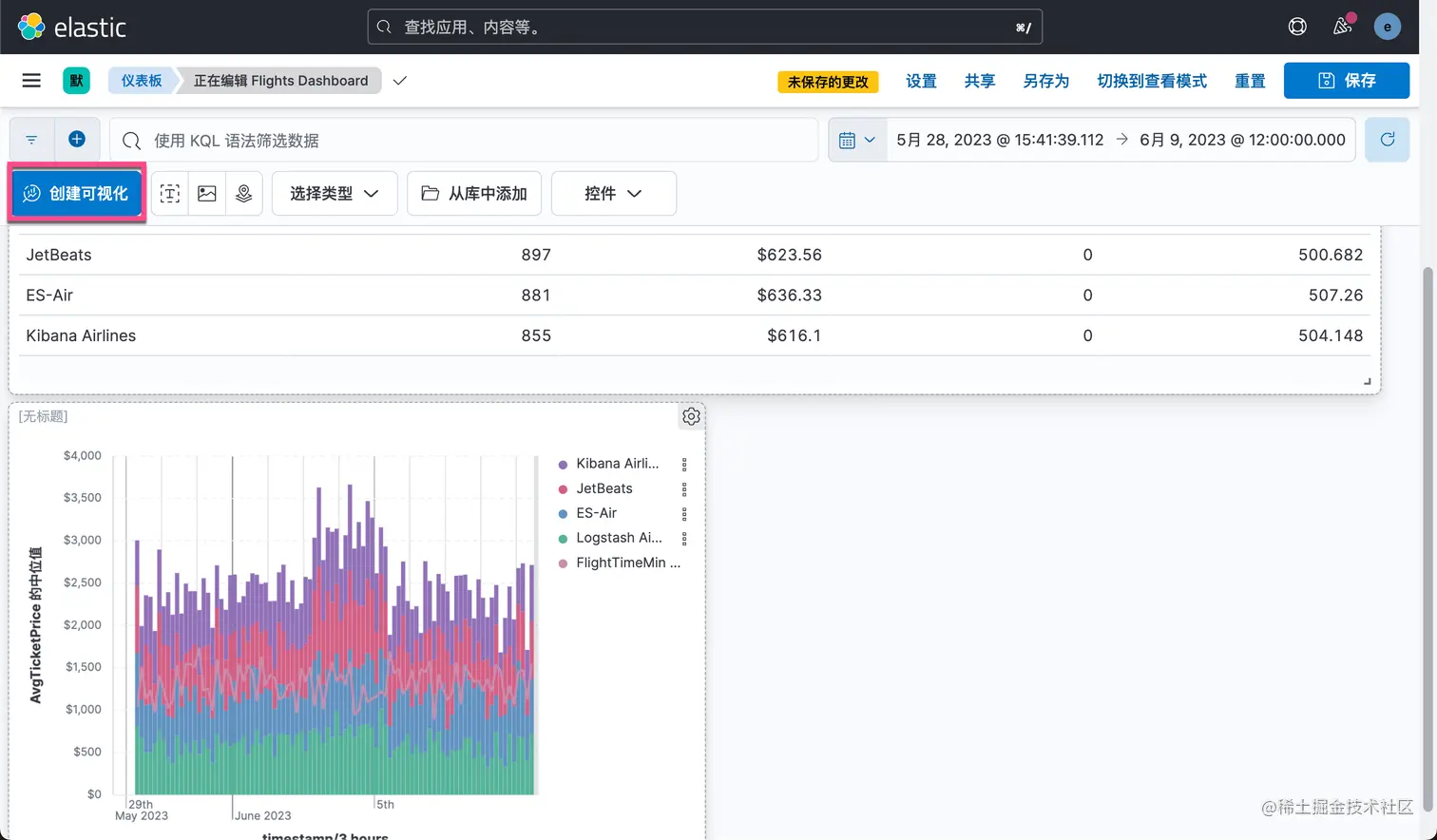
Task: Add an image panel icon
Action: pos(207,193)
